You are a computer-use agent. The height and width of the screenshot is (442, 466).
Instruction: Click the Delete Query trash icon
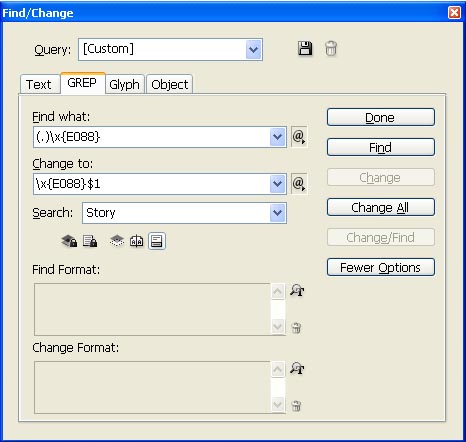[331, 49]
